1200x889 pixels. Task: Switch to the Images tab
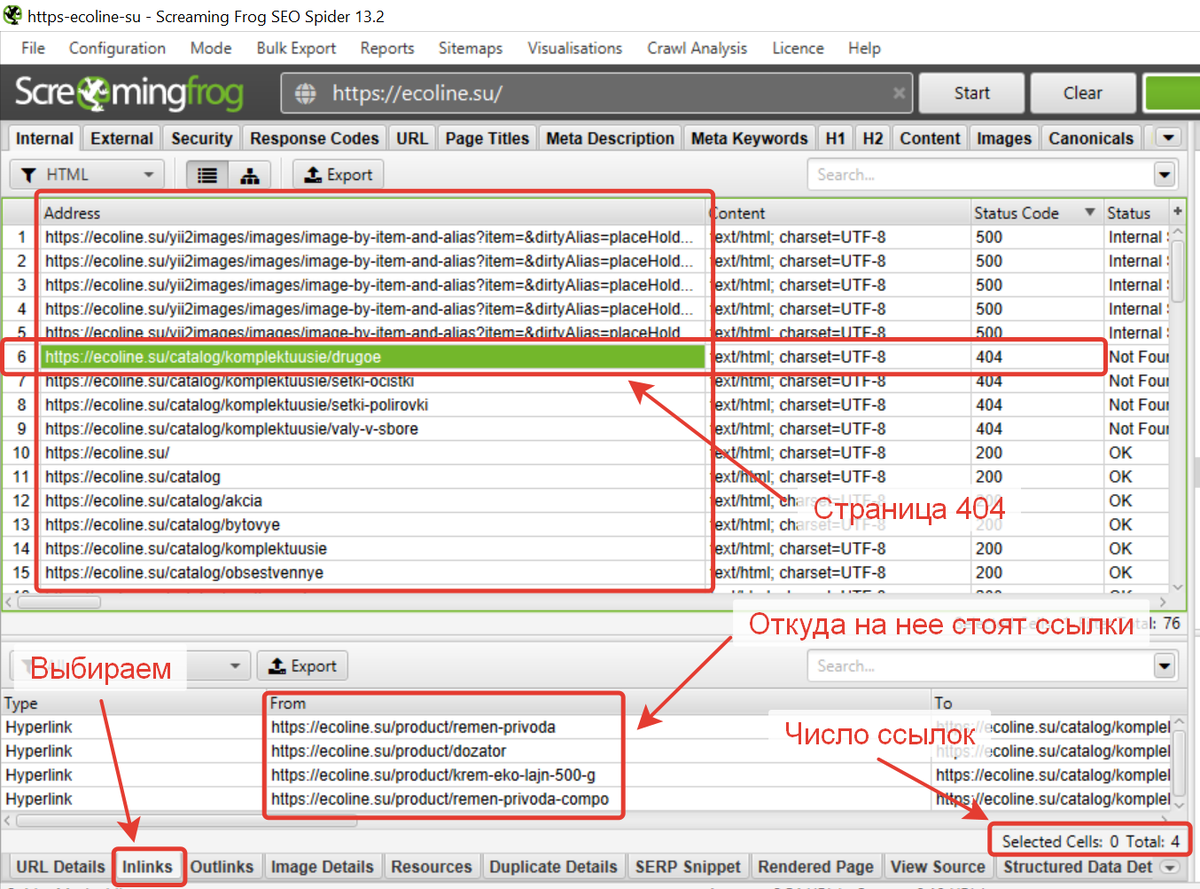tap(1004, 139)
